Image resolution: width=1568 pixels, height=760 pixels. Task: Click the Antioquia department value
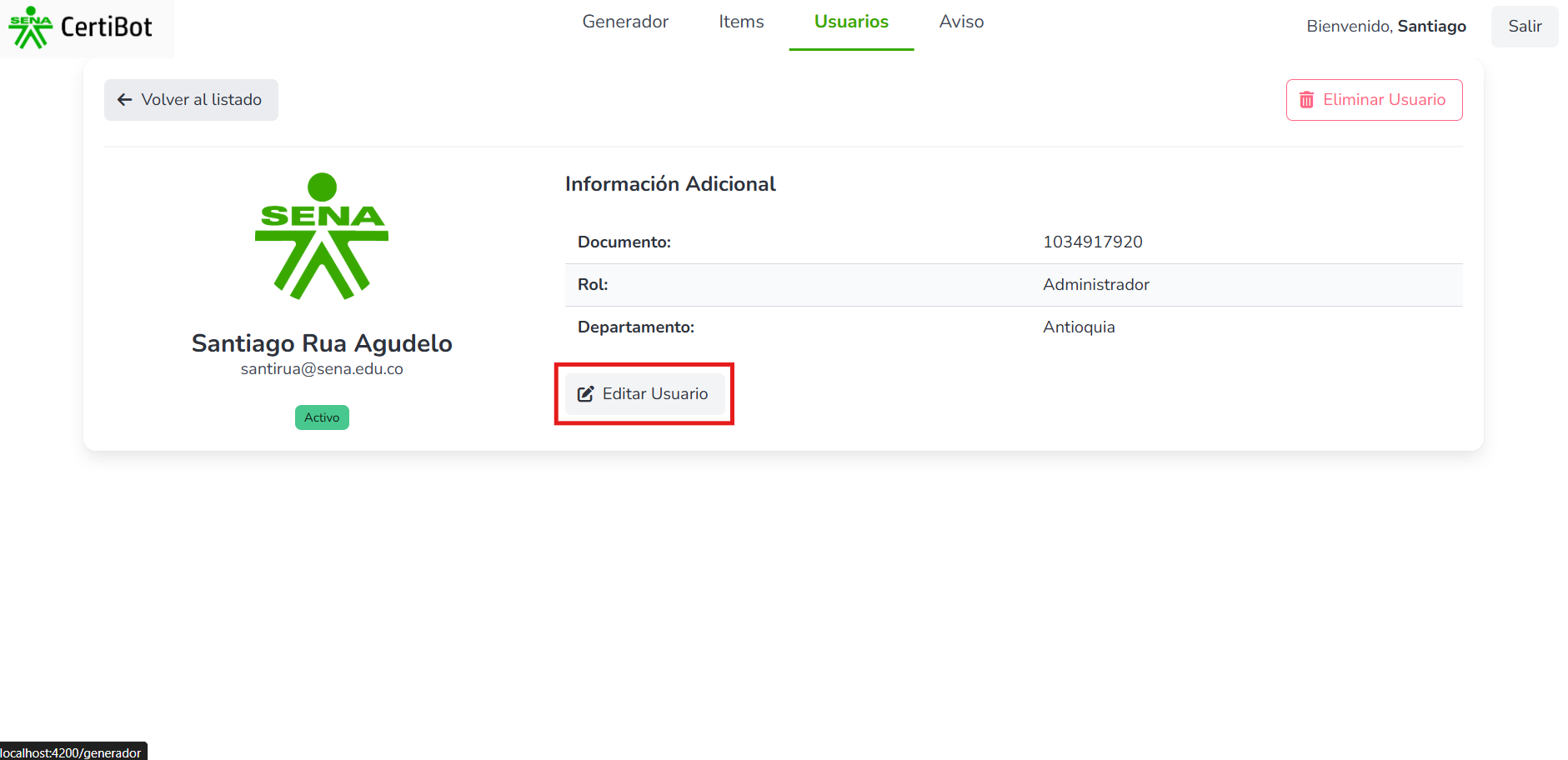pos(1079,327)
